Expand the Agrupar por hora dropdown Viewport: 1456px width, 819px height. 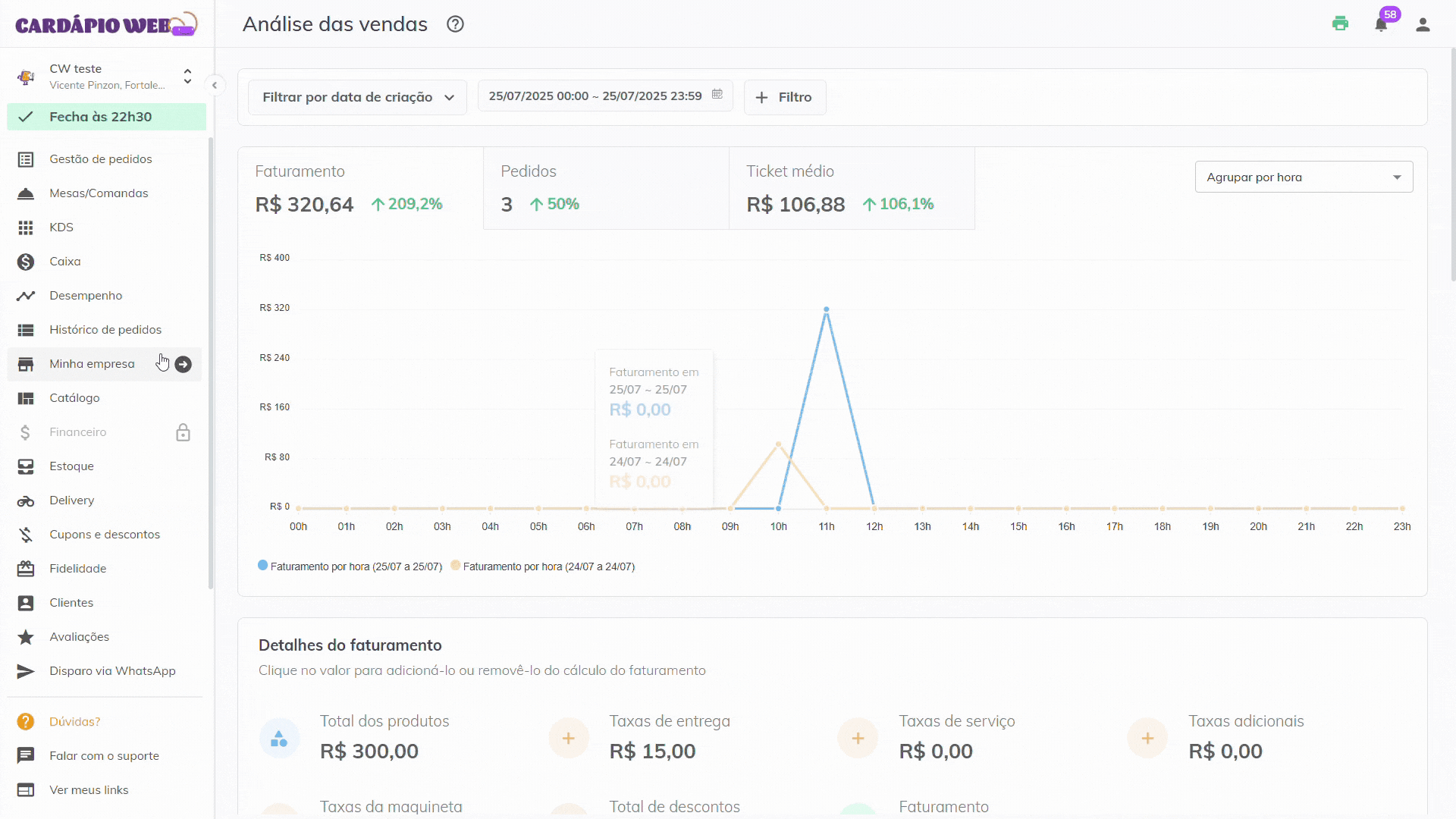pos(1304,177)
